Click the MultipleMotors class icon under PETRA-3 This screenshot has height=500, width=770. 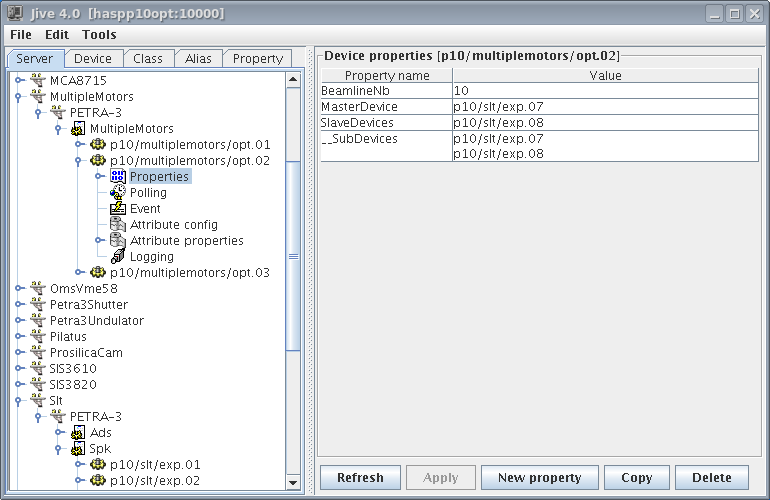(x=78, y=128)
